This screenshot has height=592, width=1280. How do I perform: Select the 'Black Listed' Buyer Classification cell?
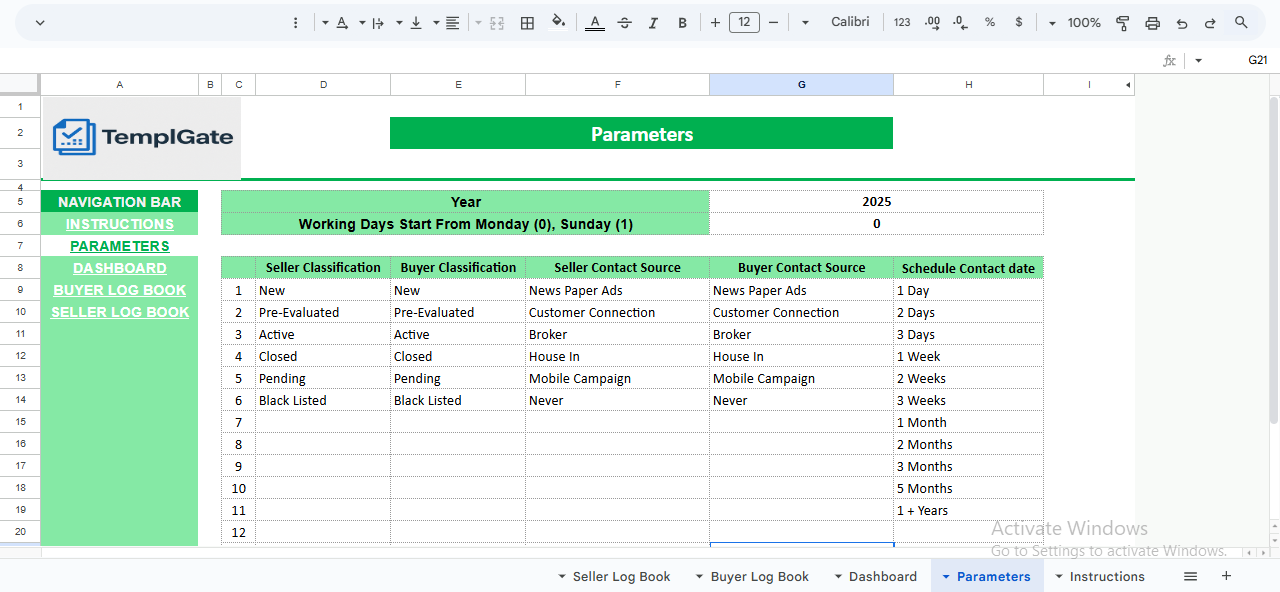pyautogui.click(x=458, y=400)
